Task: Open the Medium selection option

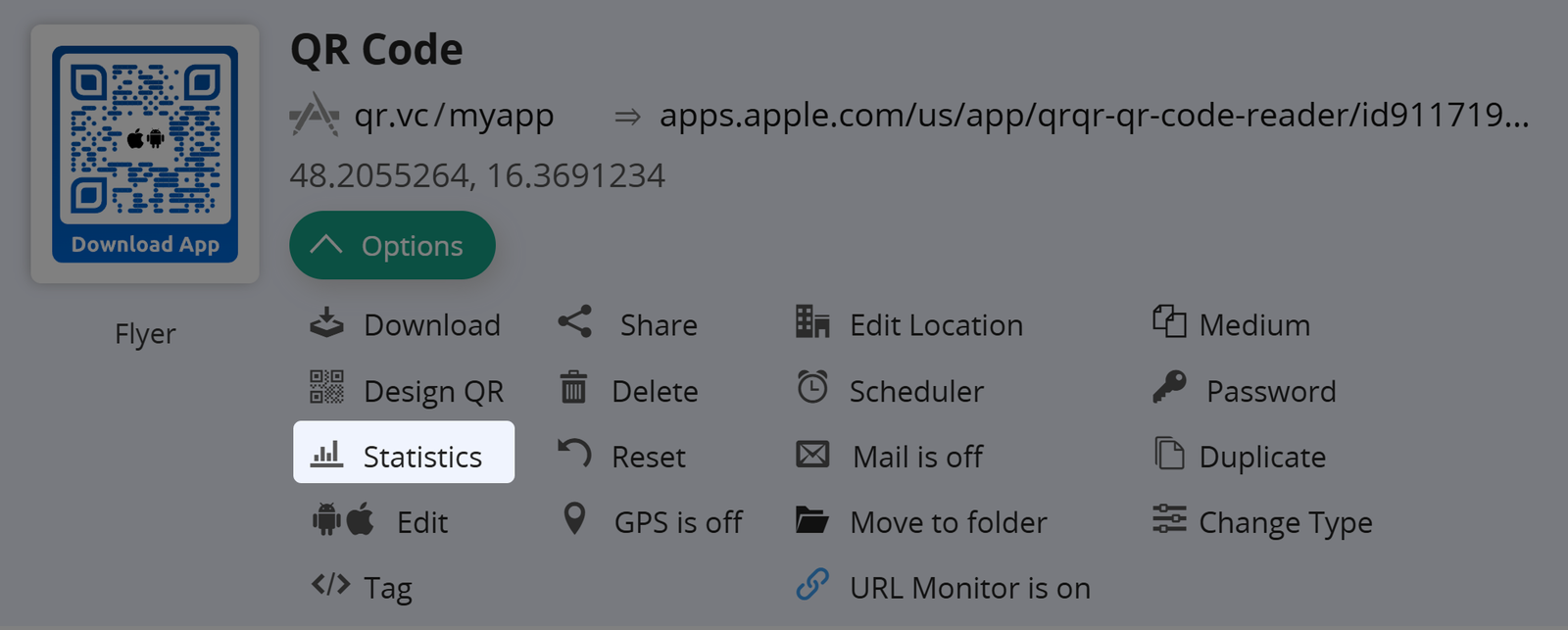Action: click(1253, 324)
